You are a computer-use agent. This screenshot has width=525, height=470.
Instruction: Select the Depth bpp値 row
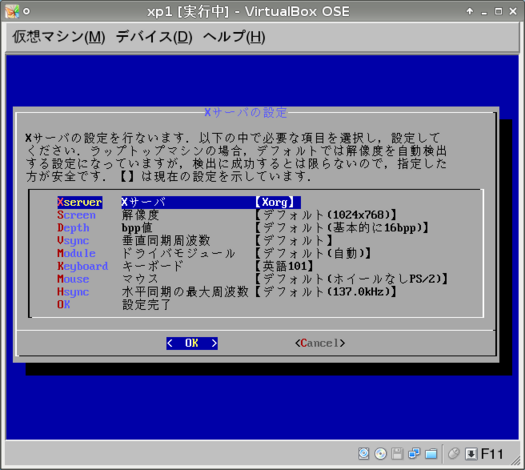tap(243, 228)
